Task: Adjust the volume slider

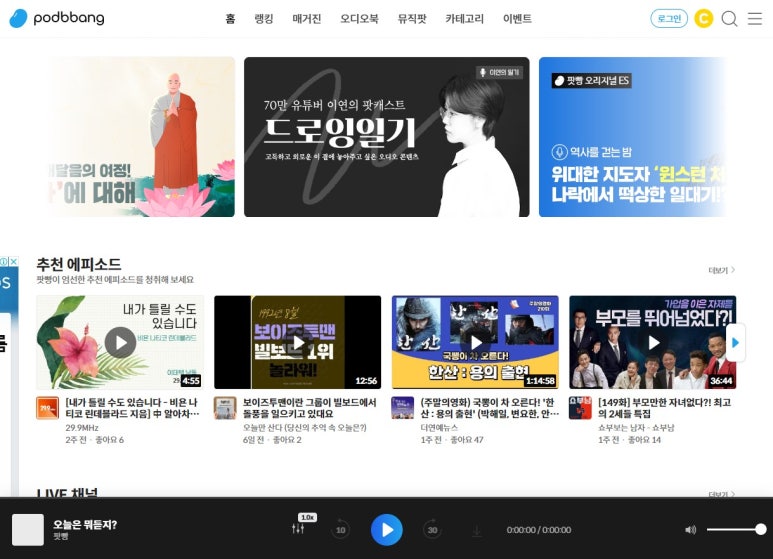Action: pos(737,529)
